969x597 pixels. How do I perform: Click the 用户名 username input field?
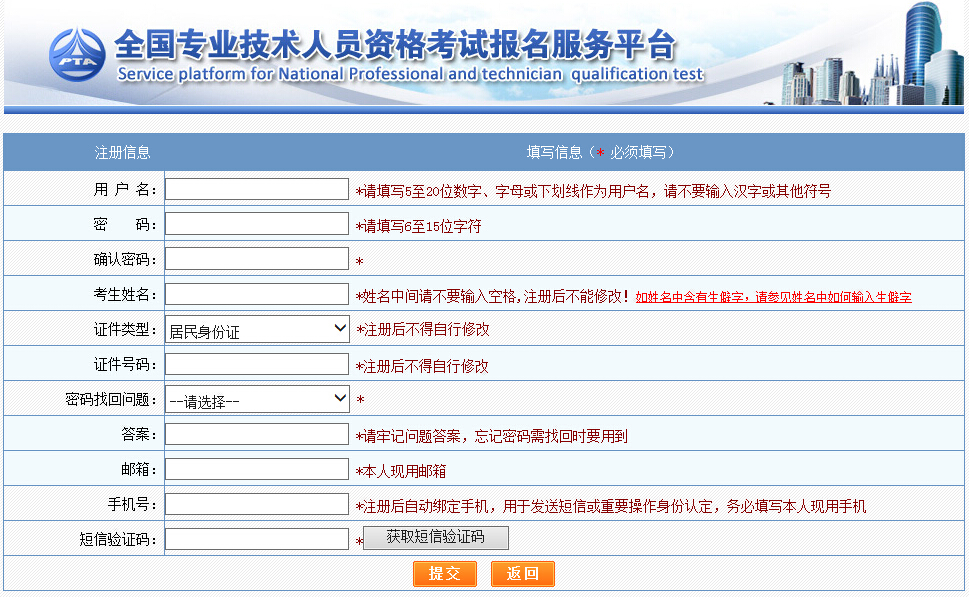coord(256,189)
